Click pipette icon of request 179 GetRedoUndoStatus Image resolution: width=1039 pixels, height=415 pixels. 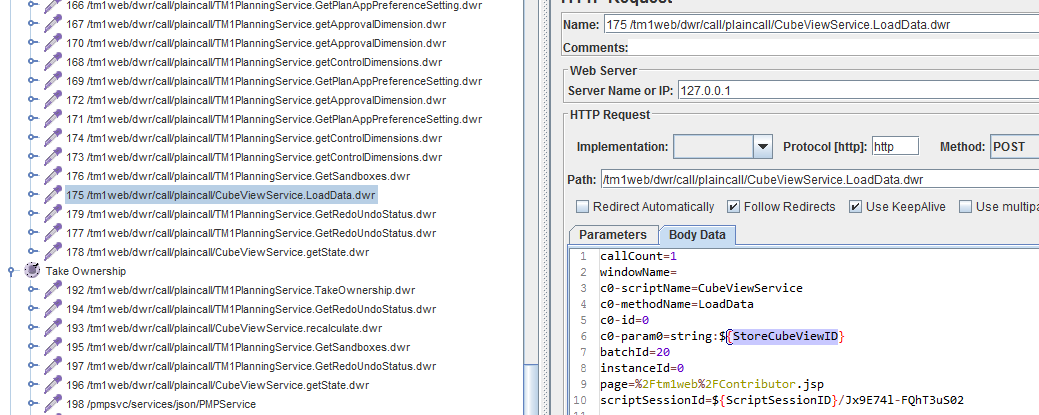pos(52,215)
